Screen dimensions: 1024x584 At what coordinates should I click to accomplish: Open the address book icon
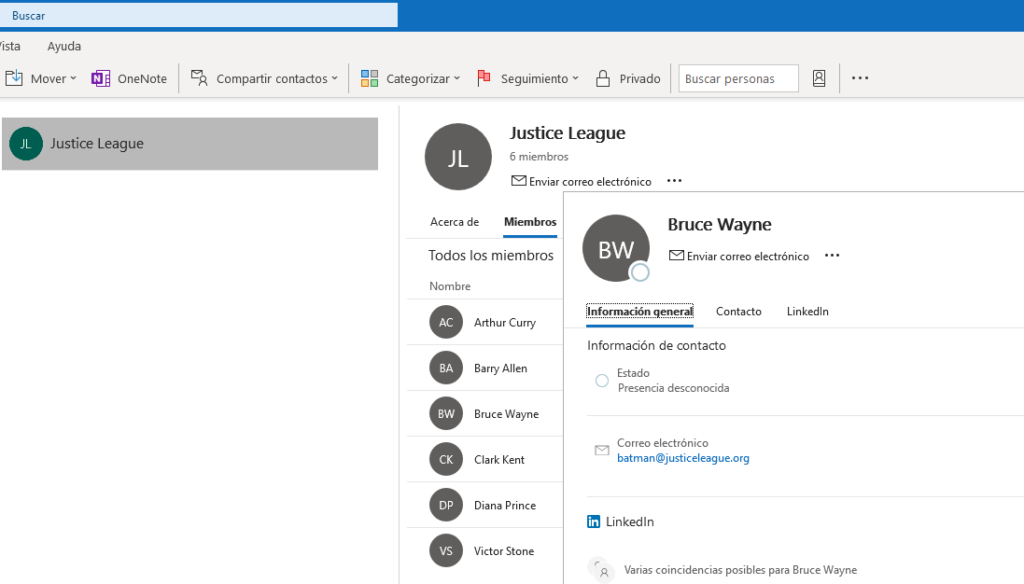(x=819, y=78)
